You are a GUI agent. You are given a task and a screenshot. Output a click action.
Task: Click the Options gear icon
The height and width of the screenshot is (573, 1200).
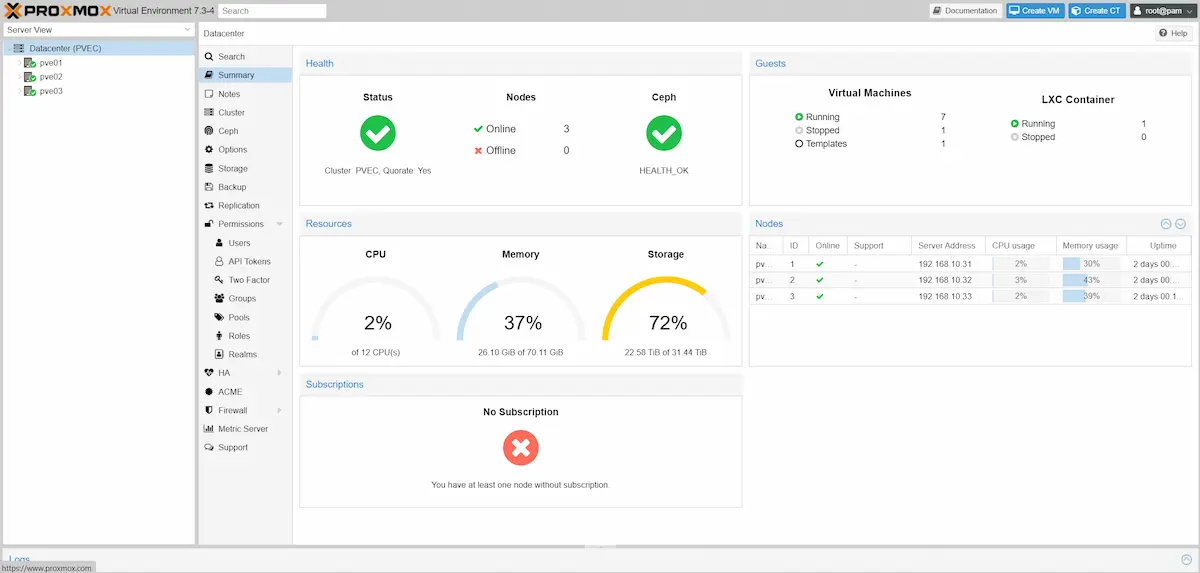click(x=209, y=150)
